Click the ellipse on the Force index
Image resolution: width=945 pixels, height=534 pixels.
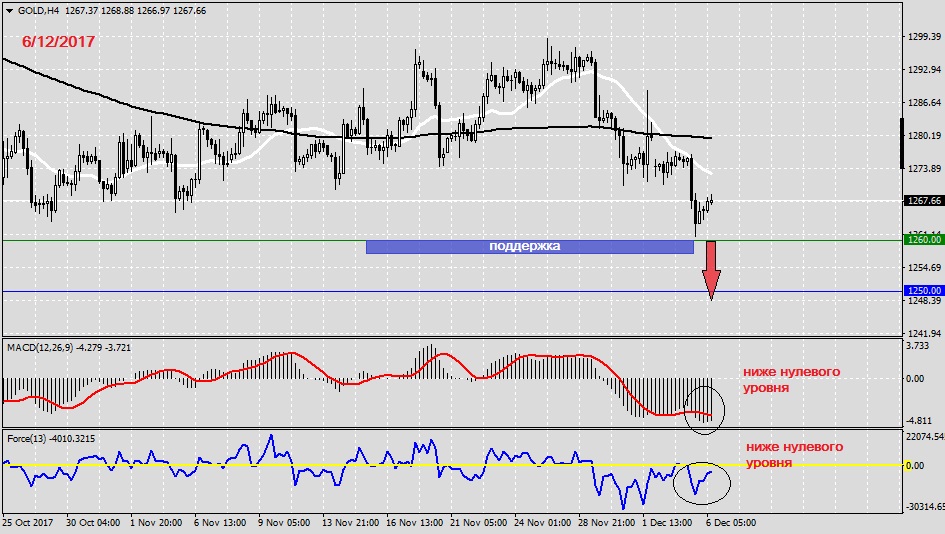tap(701, 481)
